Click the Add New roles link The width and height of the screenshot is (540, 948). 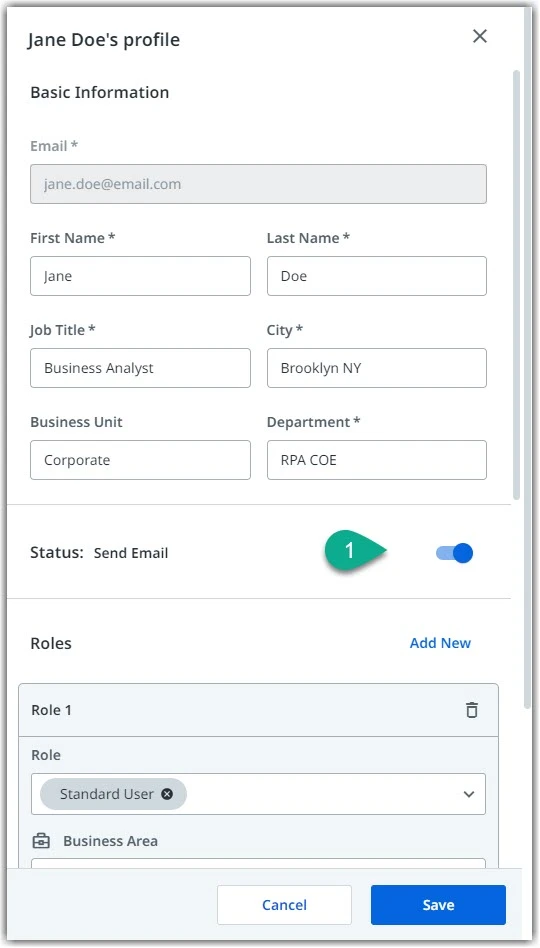(x=440, y=643)
